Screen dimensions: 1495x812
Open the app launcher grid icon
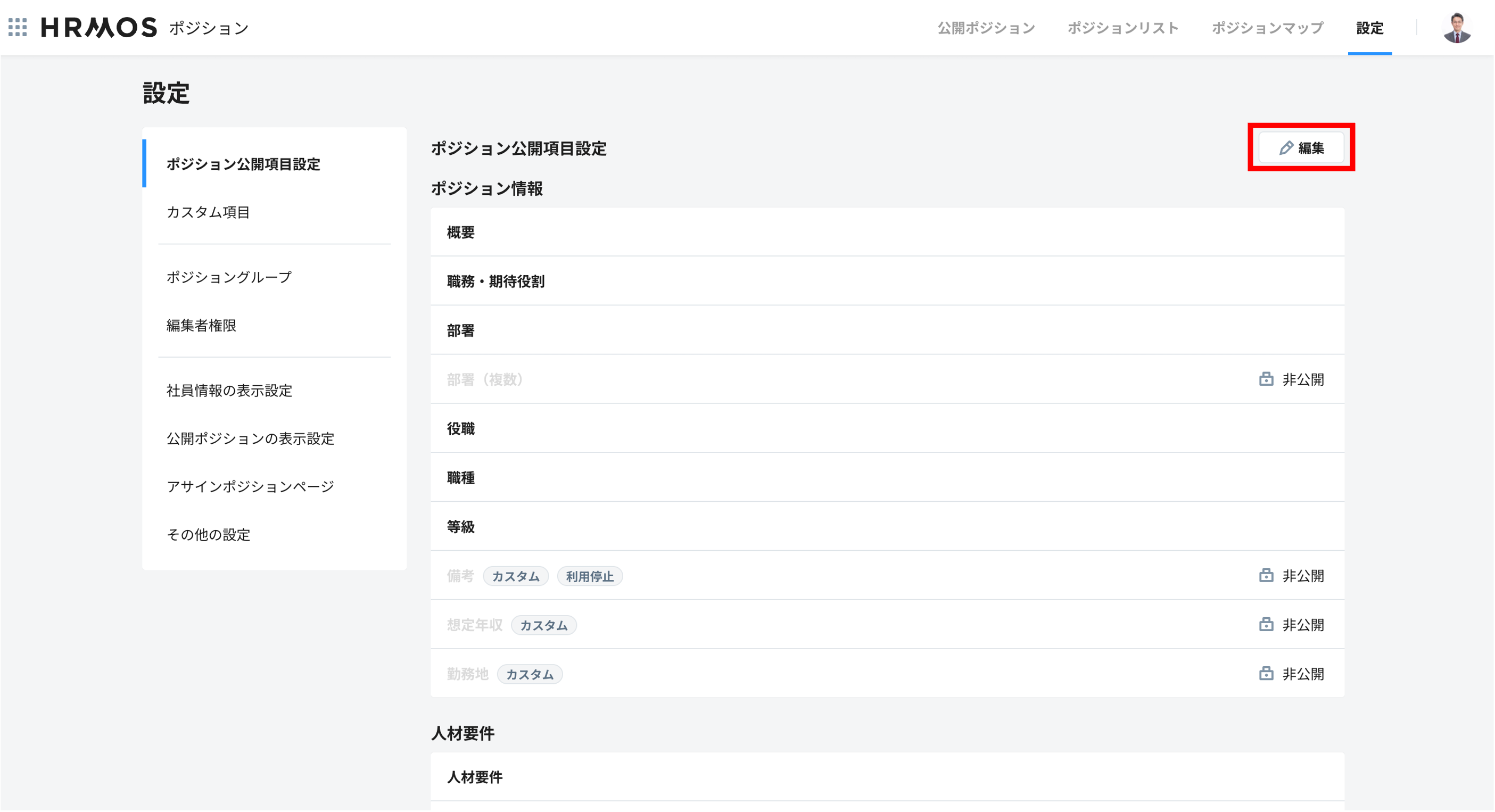pos(18,27)
